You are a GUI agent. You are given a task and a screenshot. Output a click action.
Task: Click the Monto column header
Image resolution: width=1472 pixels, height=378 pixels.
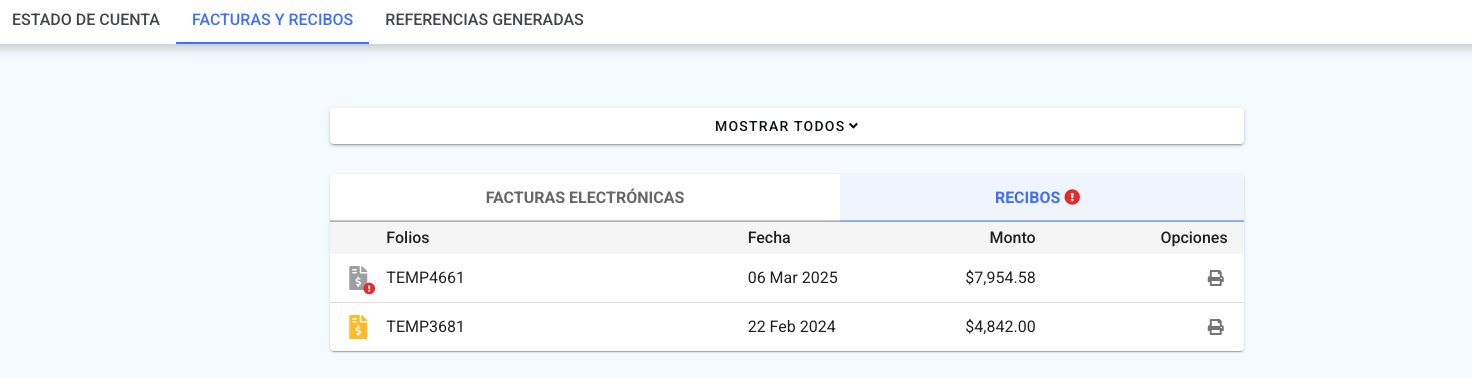click(x=1013, y=238)
